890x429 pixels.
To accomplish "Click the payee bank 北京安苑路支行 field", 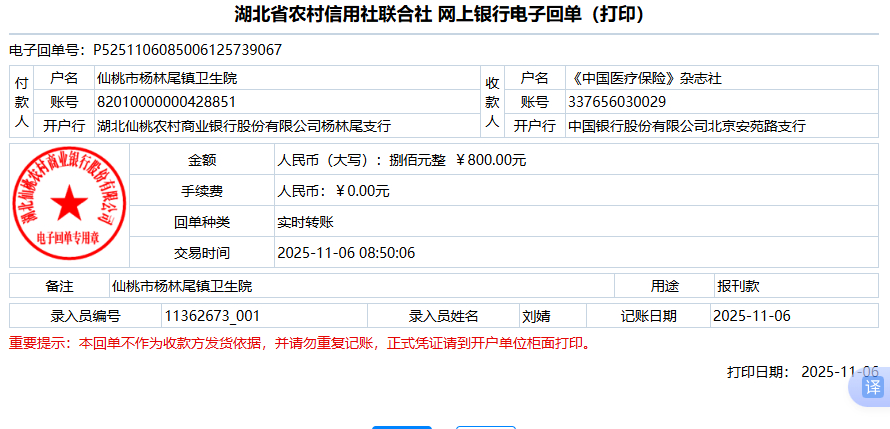I will (x=686, y=126).
